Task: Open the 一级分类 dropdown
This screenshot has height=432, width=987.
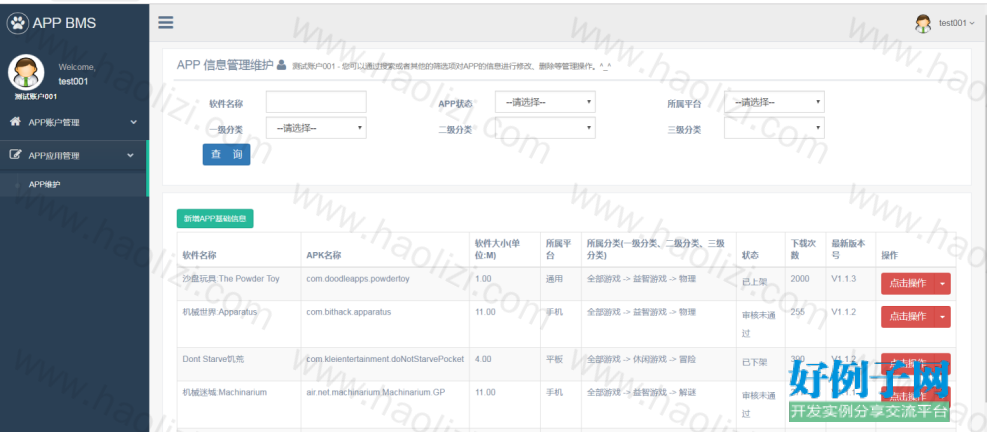Action: click(317, 128)
